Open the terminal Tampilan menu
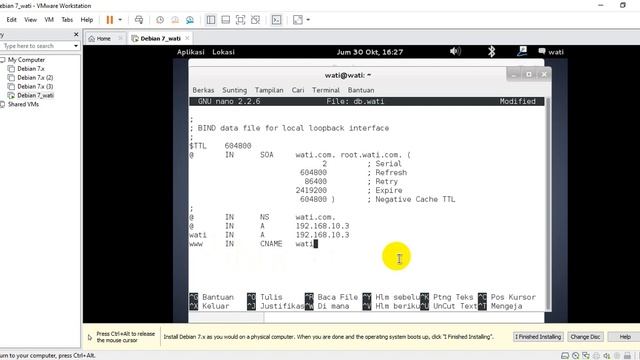The height and width of the screenshot is (360, 640). coord(269,90)
